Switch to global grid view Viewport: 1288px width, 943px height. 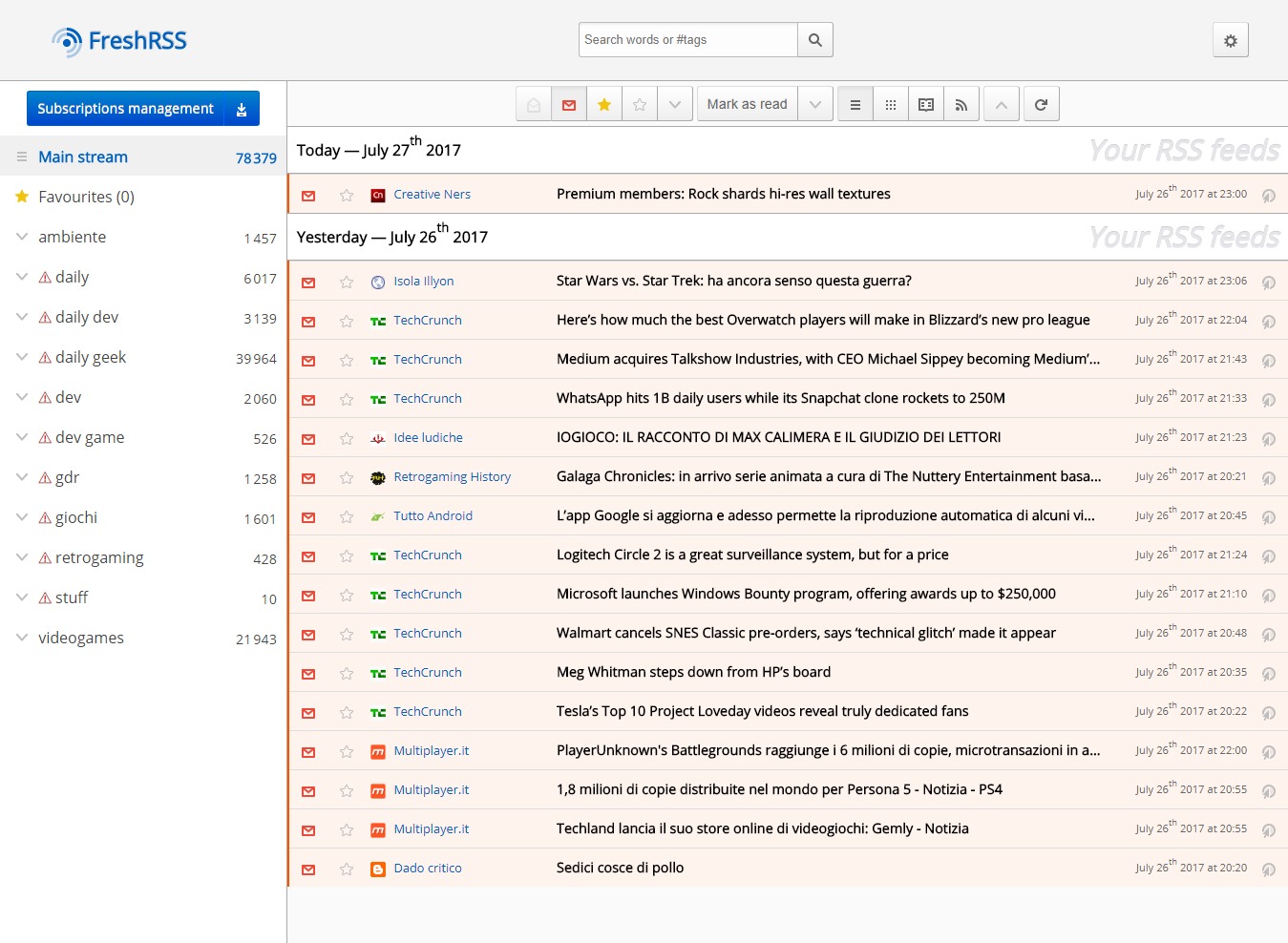click(891, 104)
